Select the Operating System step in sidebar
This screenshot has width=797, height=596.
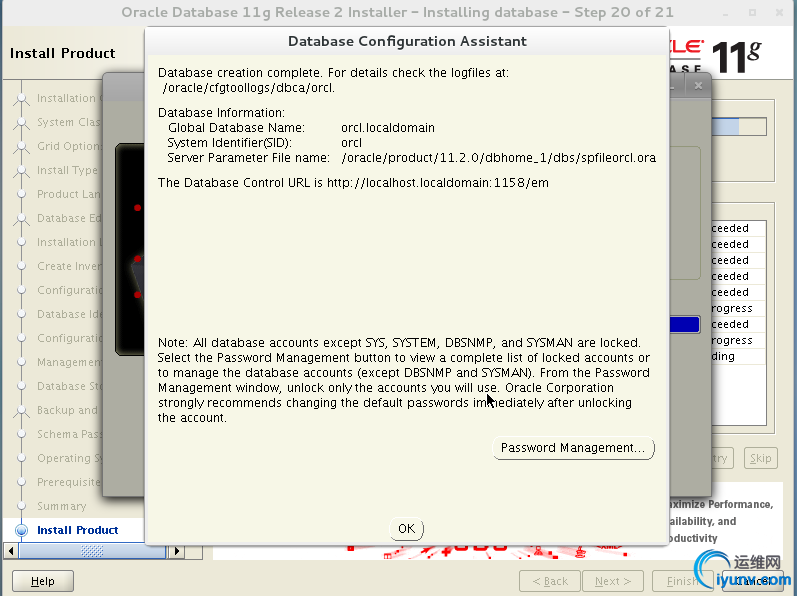69,458
